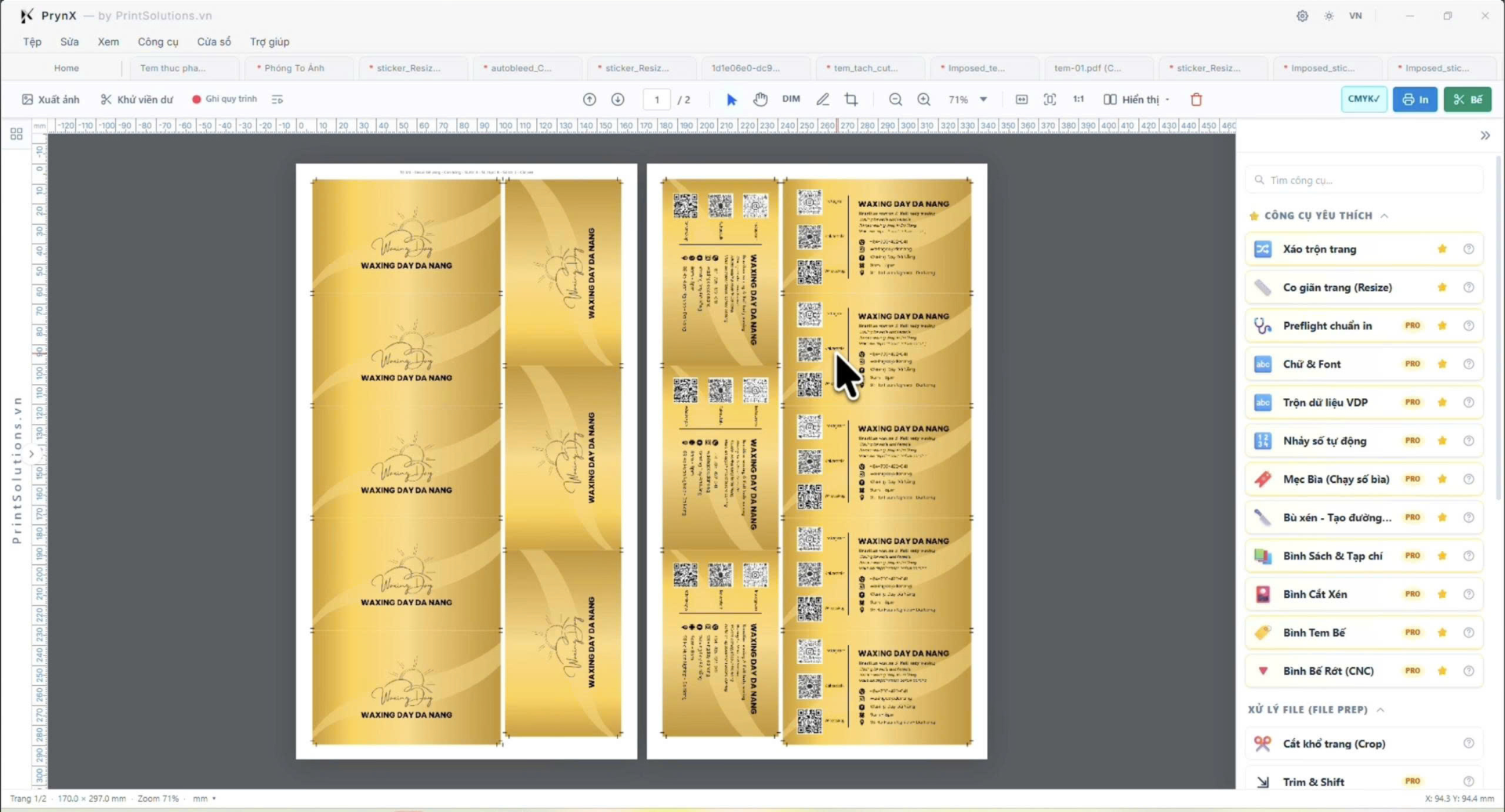Fit whole page to view icon
Screen dimensions: 1505x812
tap(1050, 100)
